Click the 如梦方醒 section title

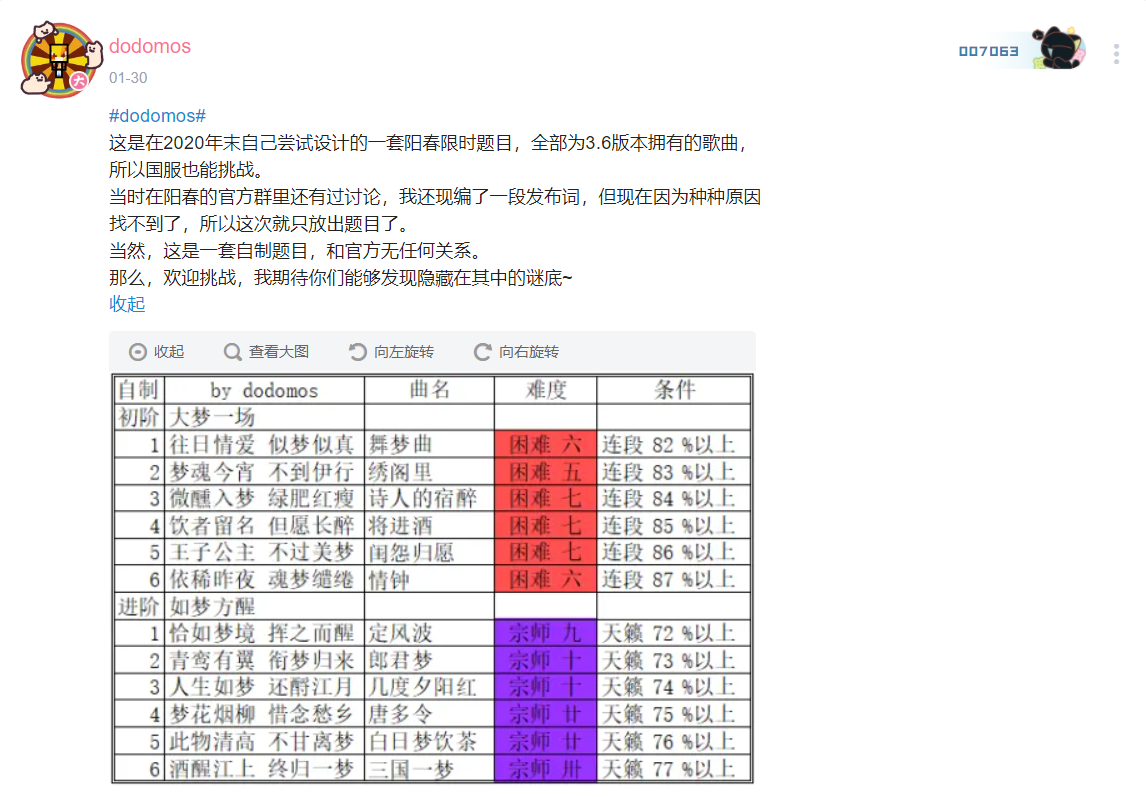click(212, 606)
